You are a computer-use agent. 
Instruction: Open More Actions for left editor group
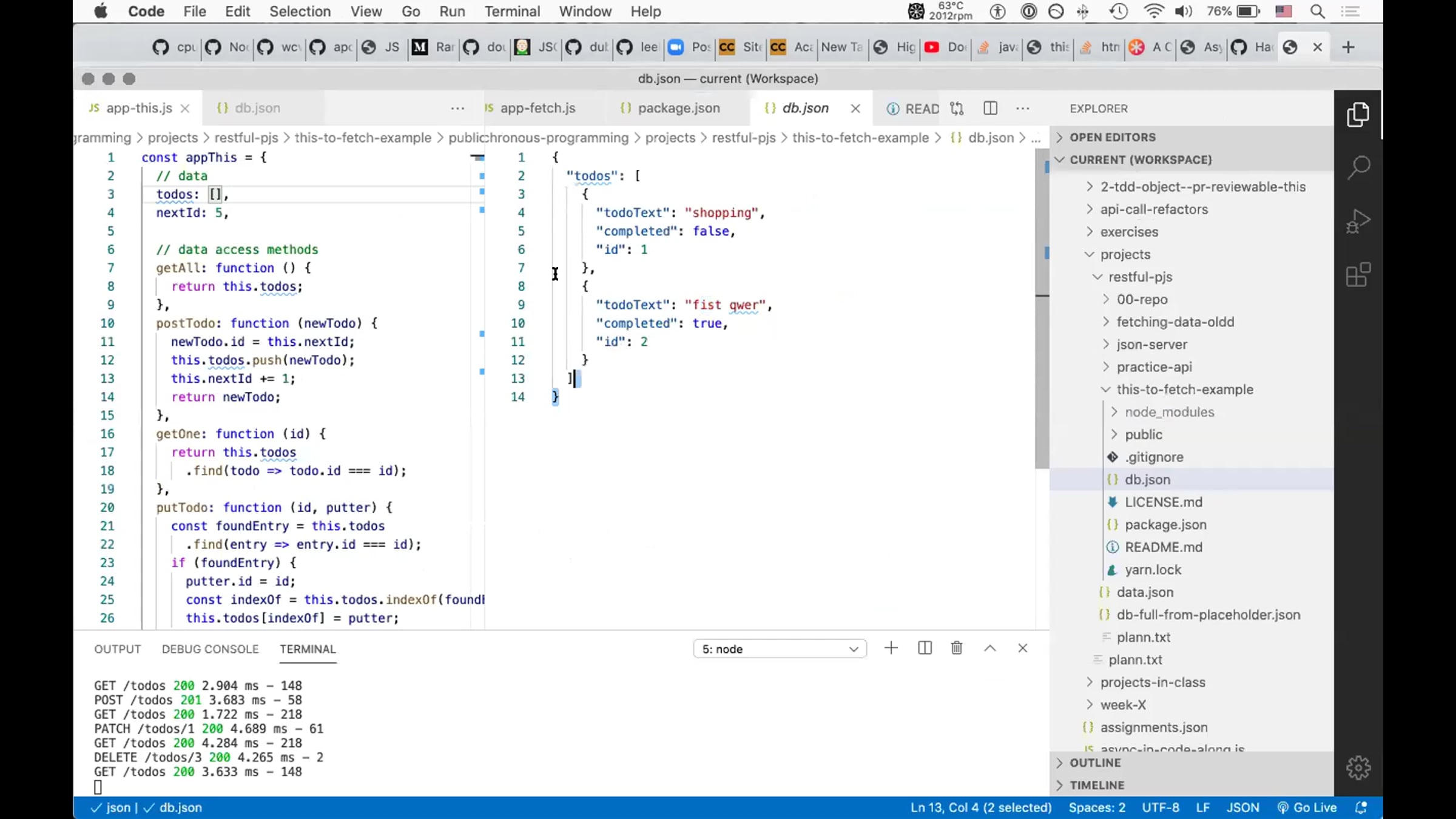click(x=457, y=109)
